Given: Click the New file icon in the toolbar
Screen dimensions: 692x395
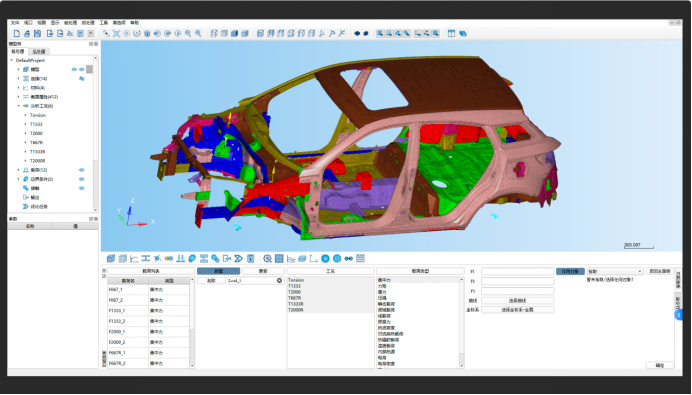Looking at the screenshot, I should point(16,34).
